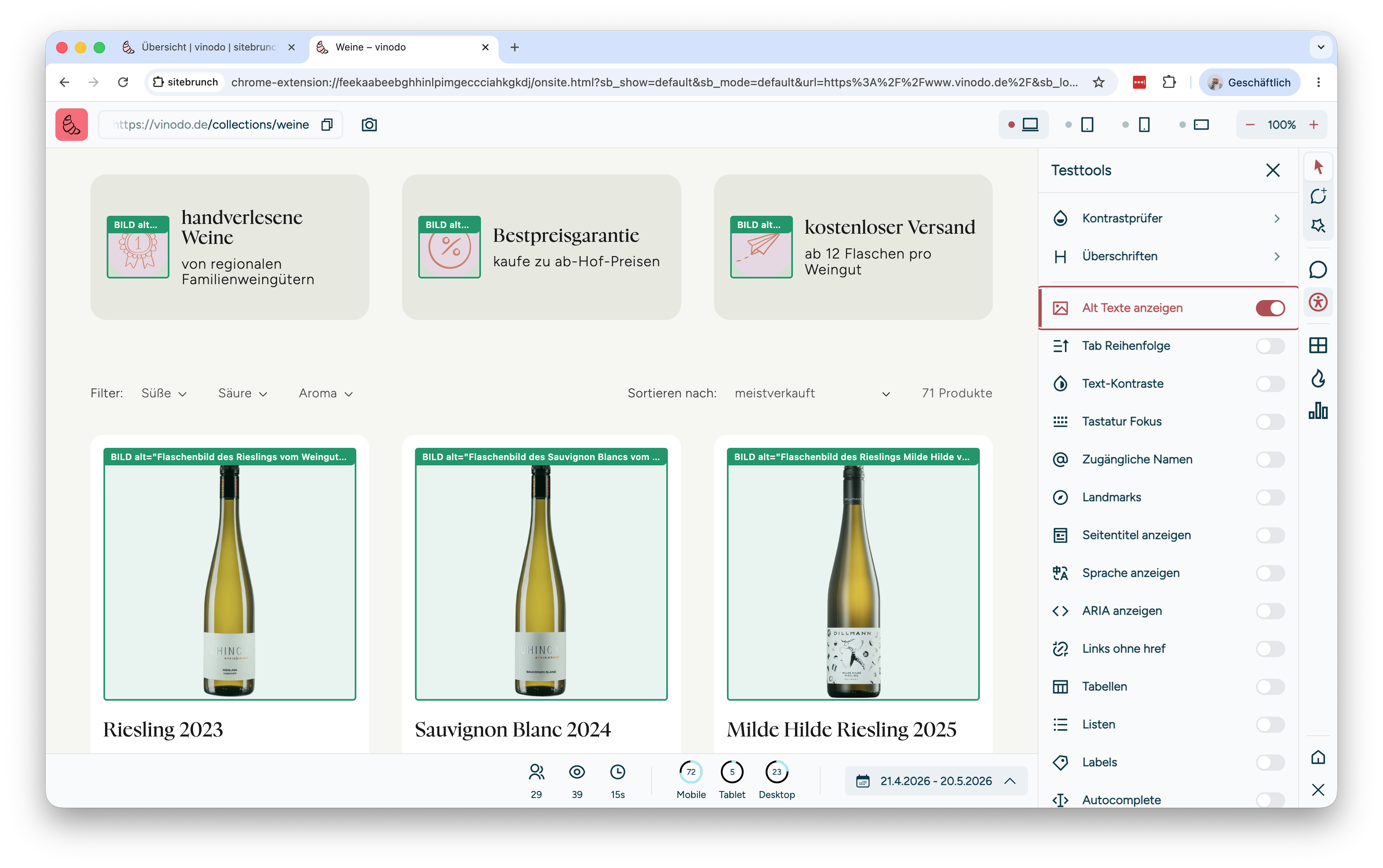This screenshot has height=868, width=1383.
Task: Click the chrome-extension address bar
Action: coord(654,83)
